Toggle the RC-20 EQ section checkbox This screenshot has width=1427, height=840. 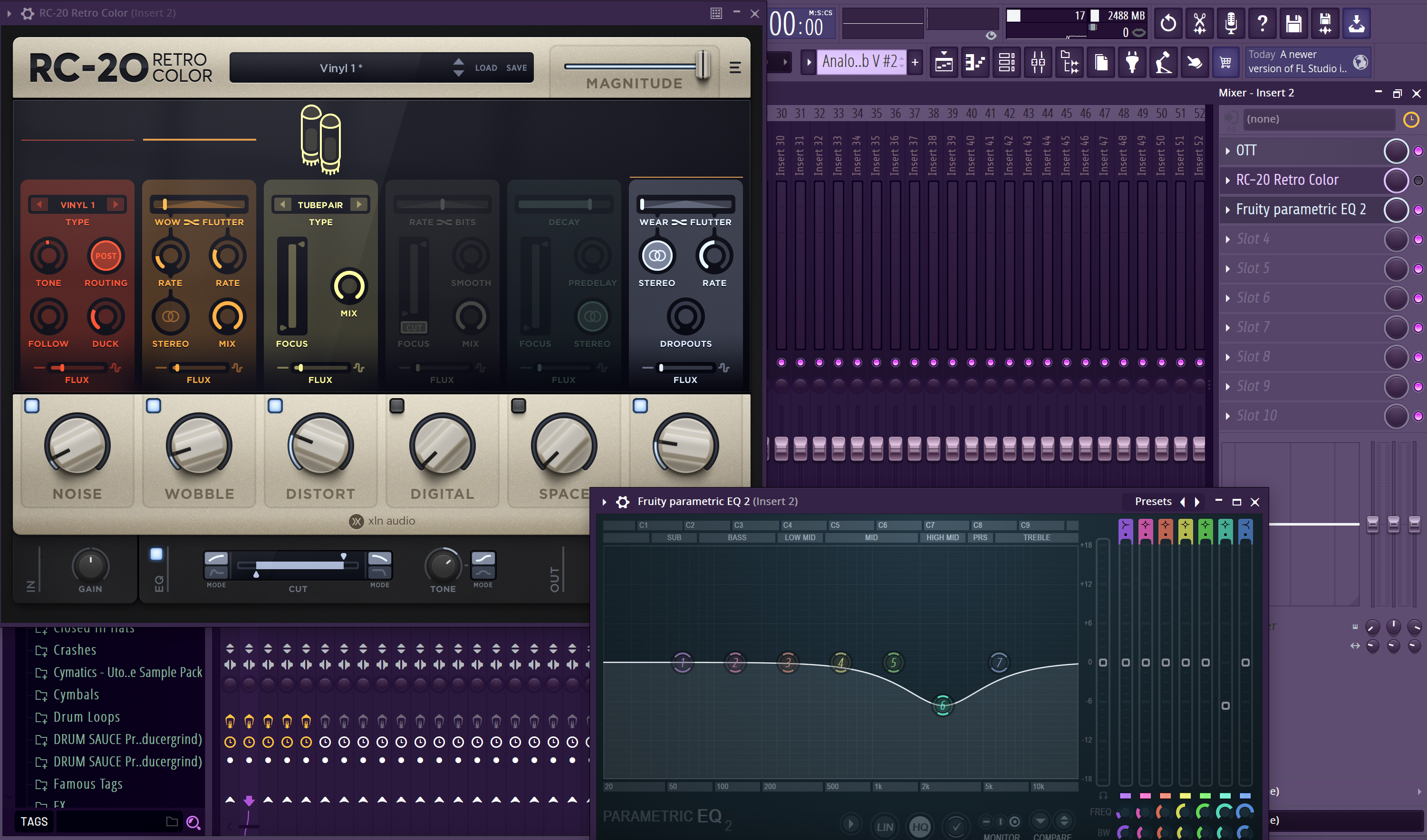pos(156,554)
